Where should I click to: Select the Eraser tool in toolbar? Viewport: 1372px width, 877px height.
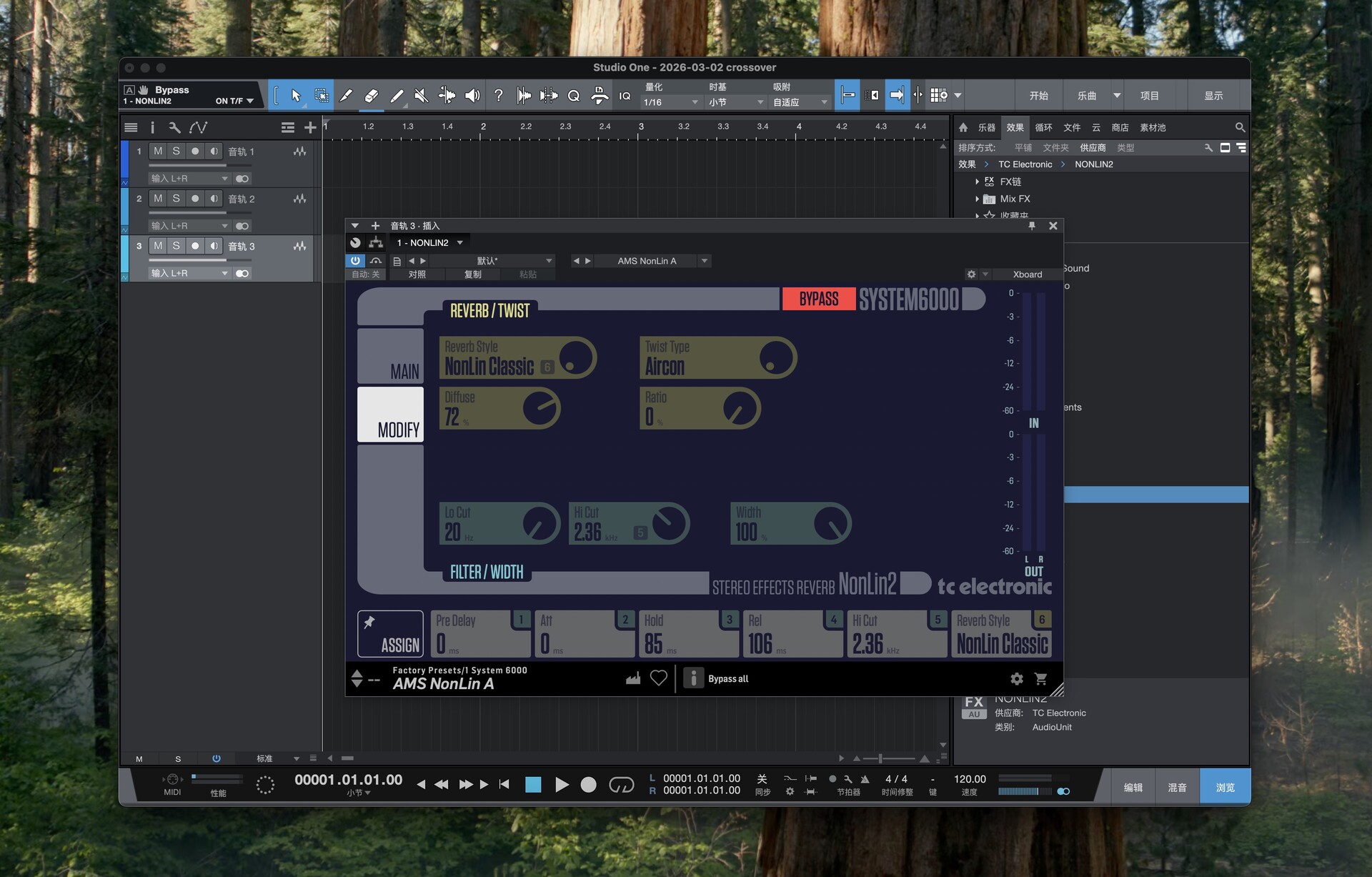[371, 95]
